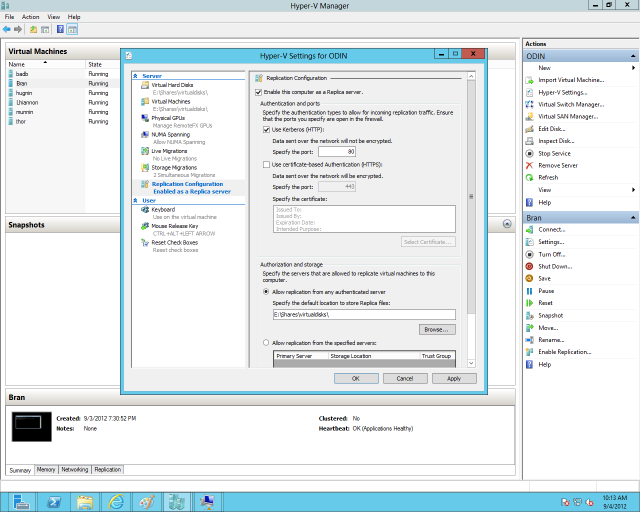640x512 pixels.
Task: Click the Enable Replication icon
Action: point(529,352)
